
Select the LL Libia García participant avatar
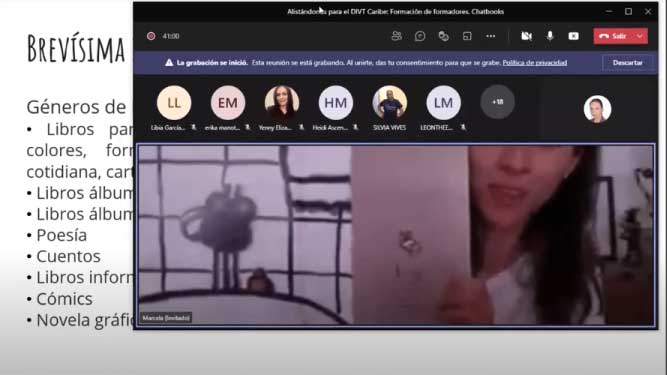(174, 103)
